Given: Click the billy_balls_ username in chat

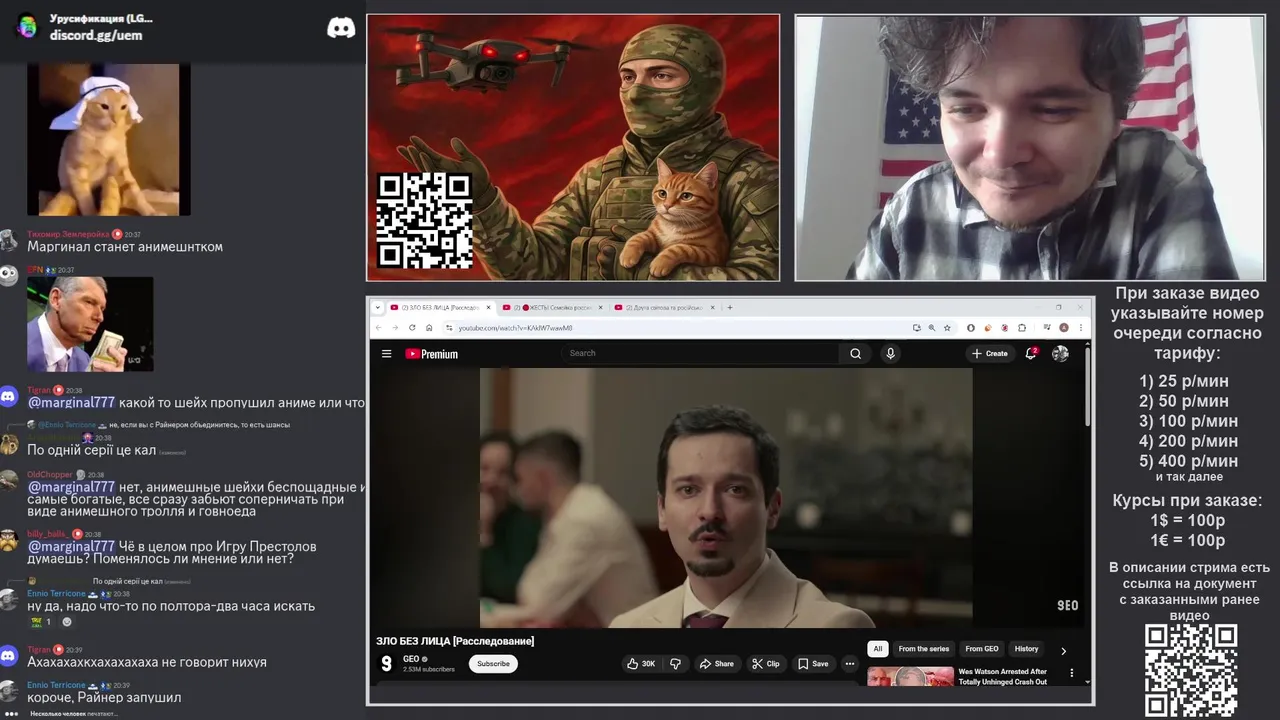Looking at the screenshot, I should (47, 534).
